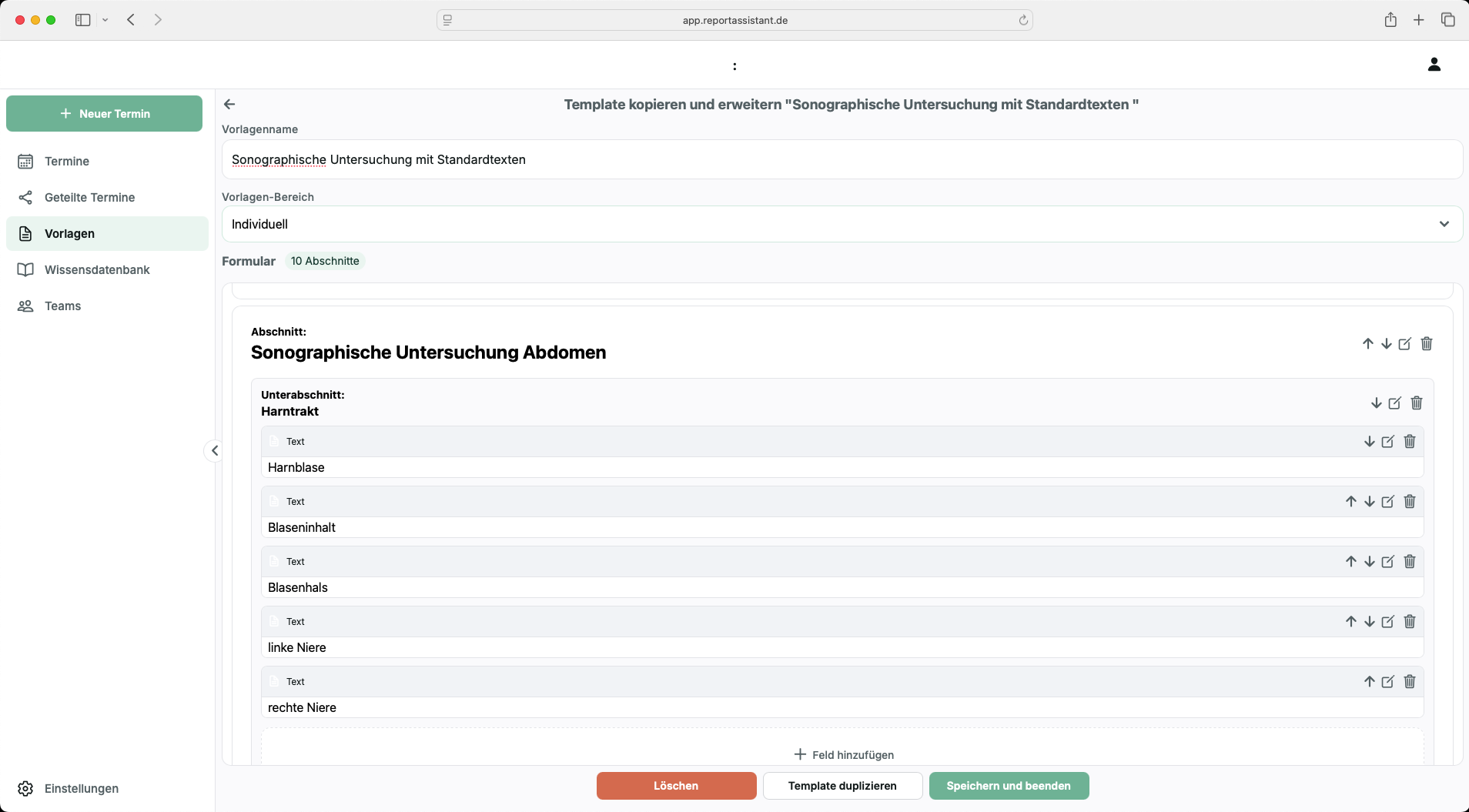Click the Blasenhals text value
1469x812 pixels.
click(x=298, y=588)
